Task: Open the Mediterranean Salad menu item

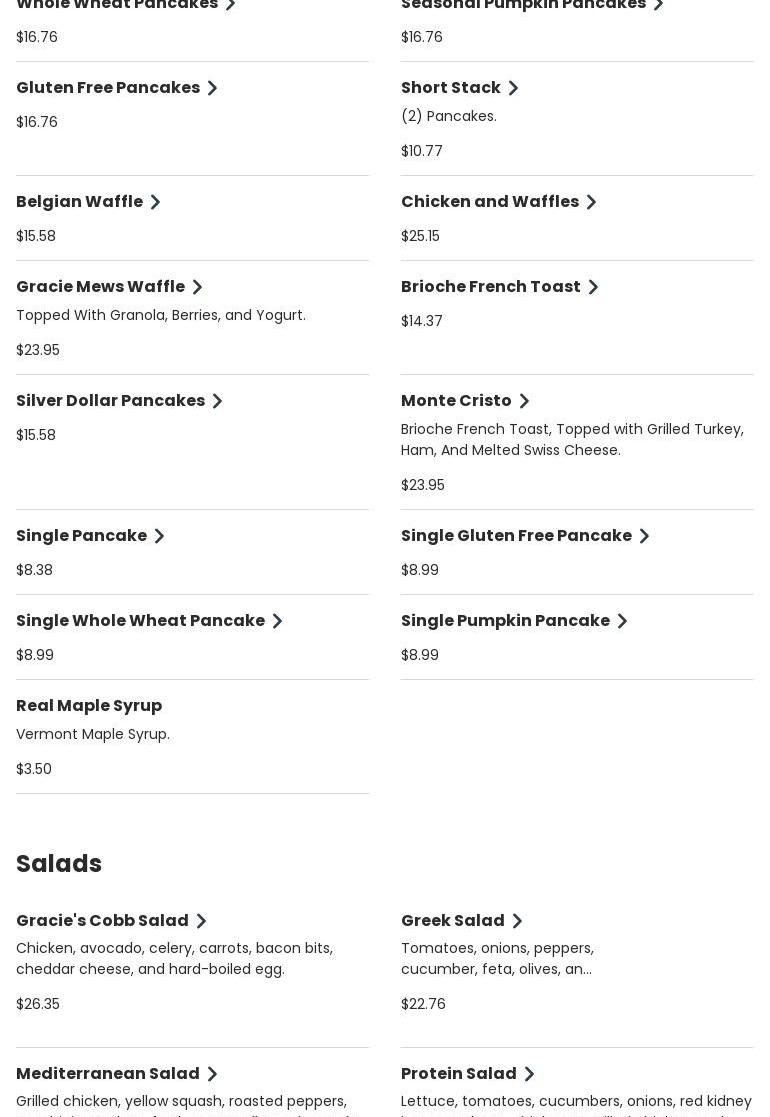Action: pos(108,1073)
